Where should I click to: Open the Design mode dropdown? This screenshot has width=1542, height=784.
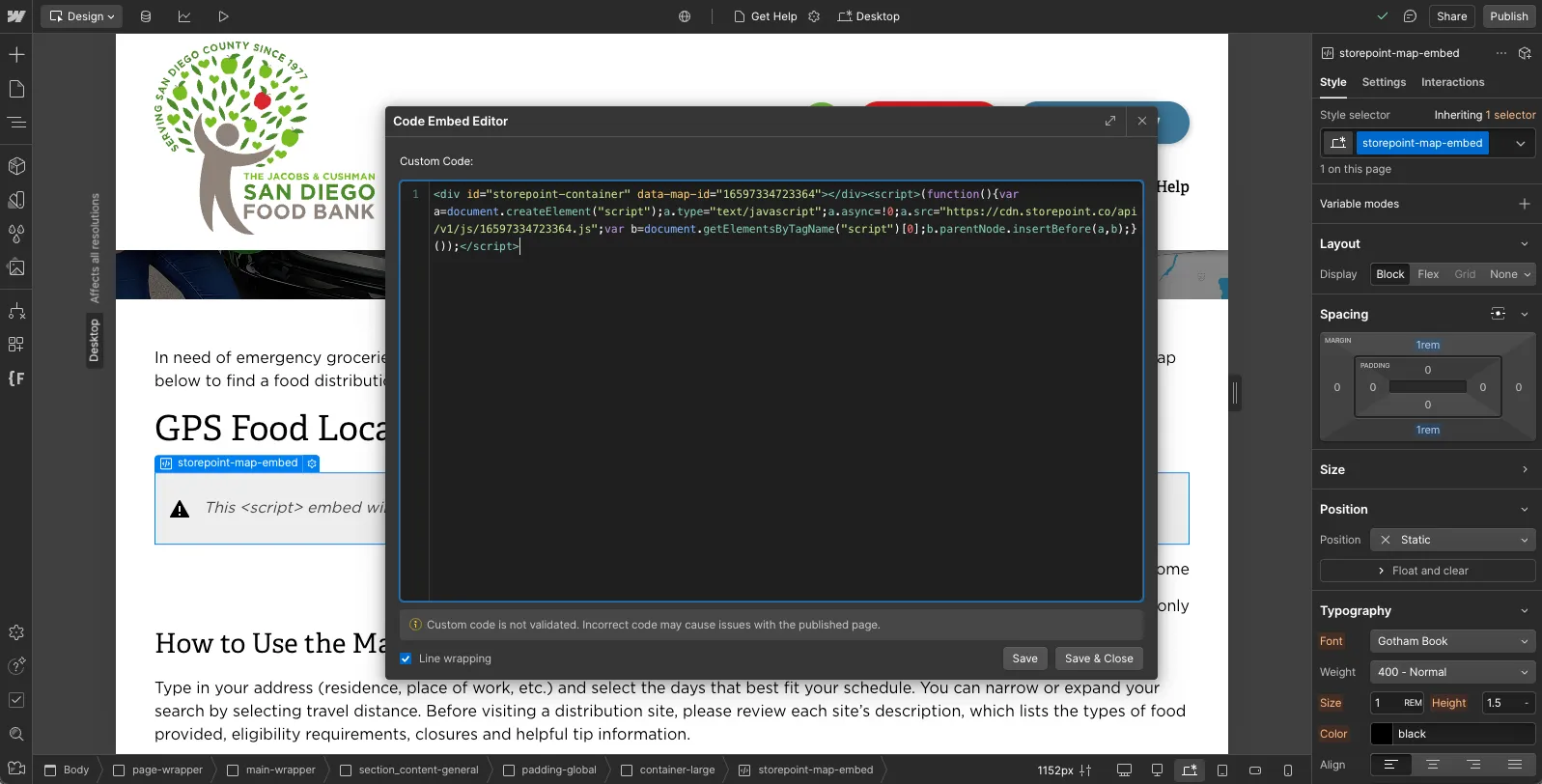point(82,16)
